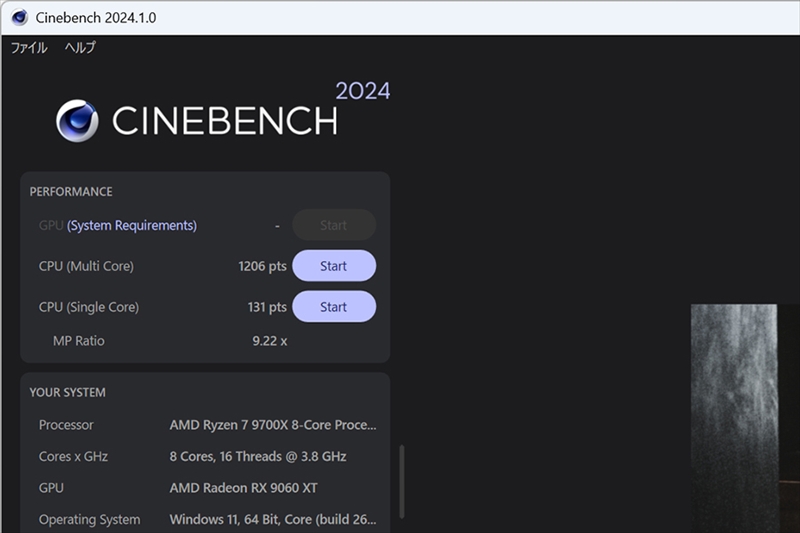Click the YOUR SYSTEM section header
The width and height of the screenshot is (800, 533).
(67, 392)
